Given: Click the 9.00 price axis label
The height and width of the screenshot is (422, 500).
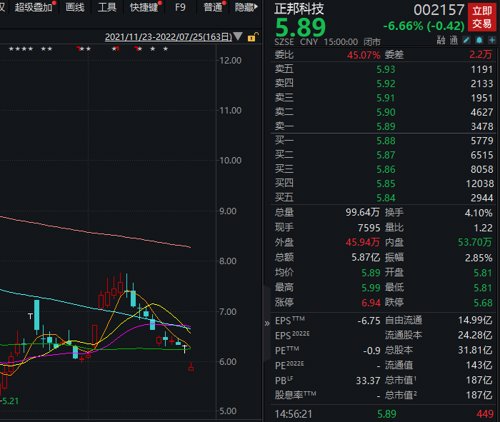Looking at the screenshot, I should 228,211.
